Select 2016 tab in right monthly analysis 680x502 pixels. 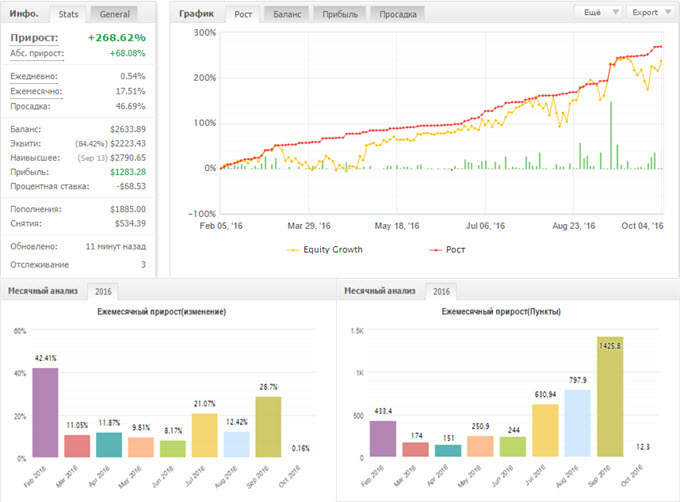(441, 291)
